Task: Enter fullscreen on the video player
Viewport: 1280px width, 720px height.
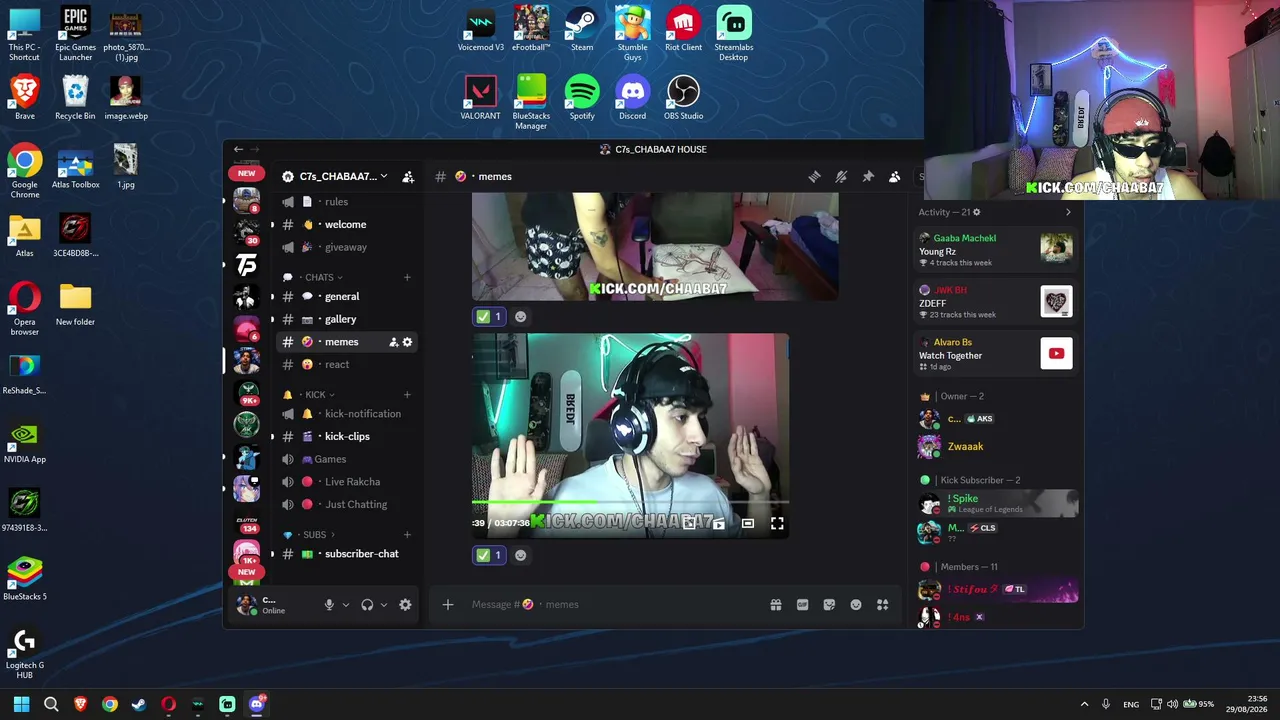Action: [x=777, y=523]
